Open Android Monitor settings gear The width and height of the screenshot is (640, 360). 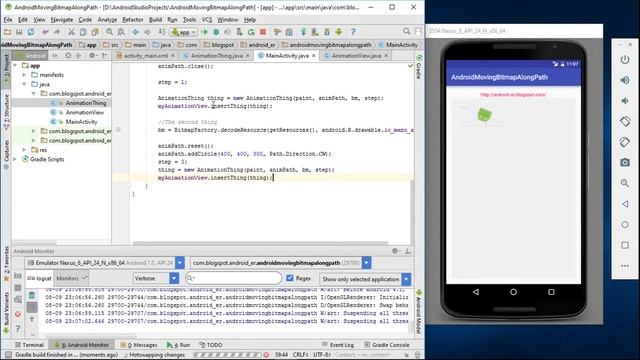(x=395, y=251)
